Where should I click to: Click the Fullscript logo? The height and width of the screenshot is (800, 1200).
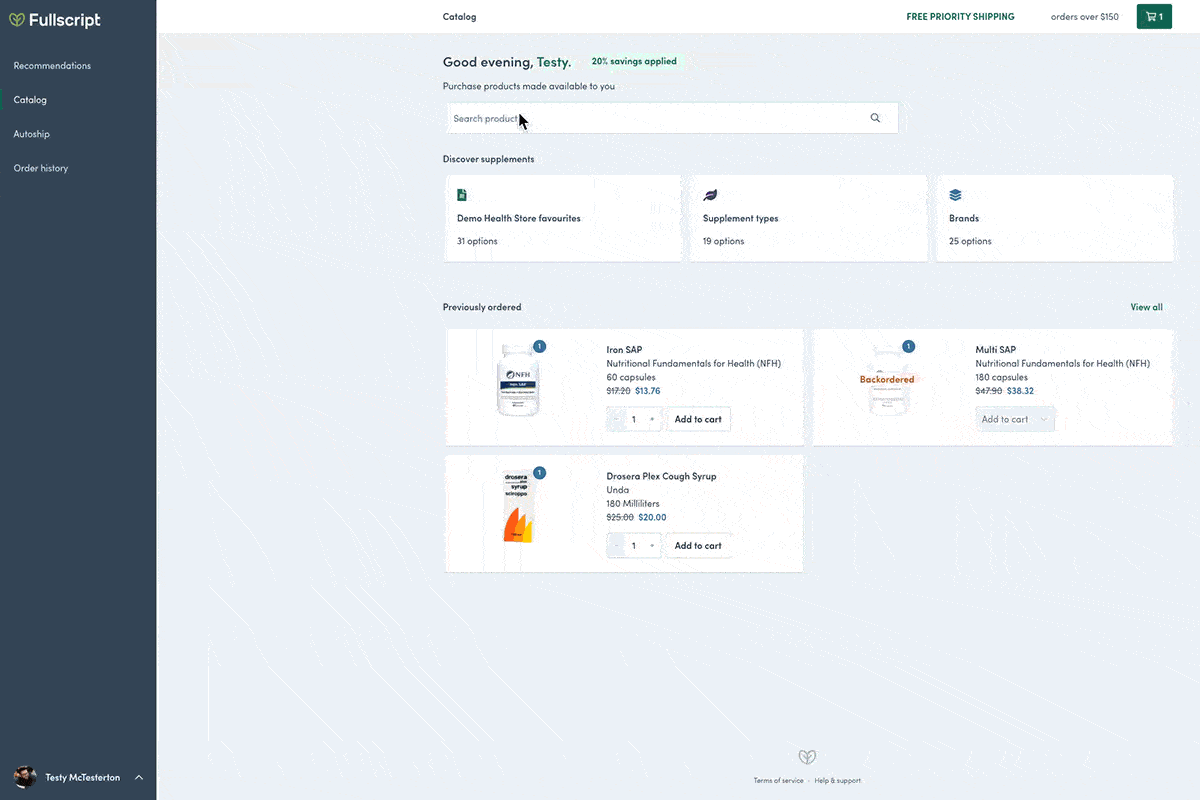coord(55,20)
